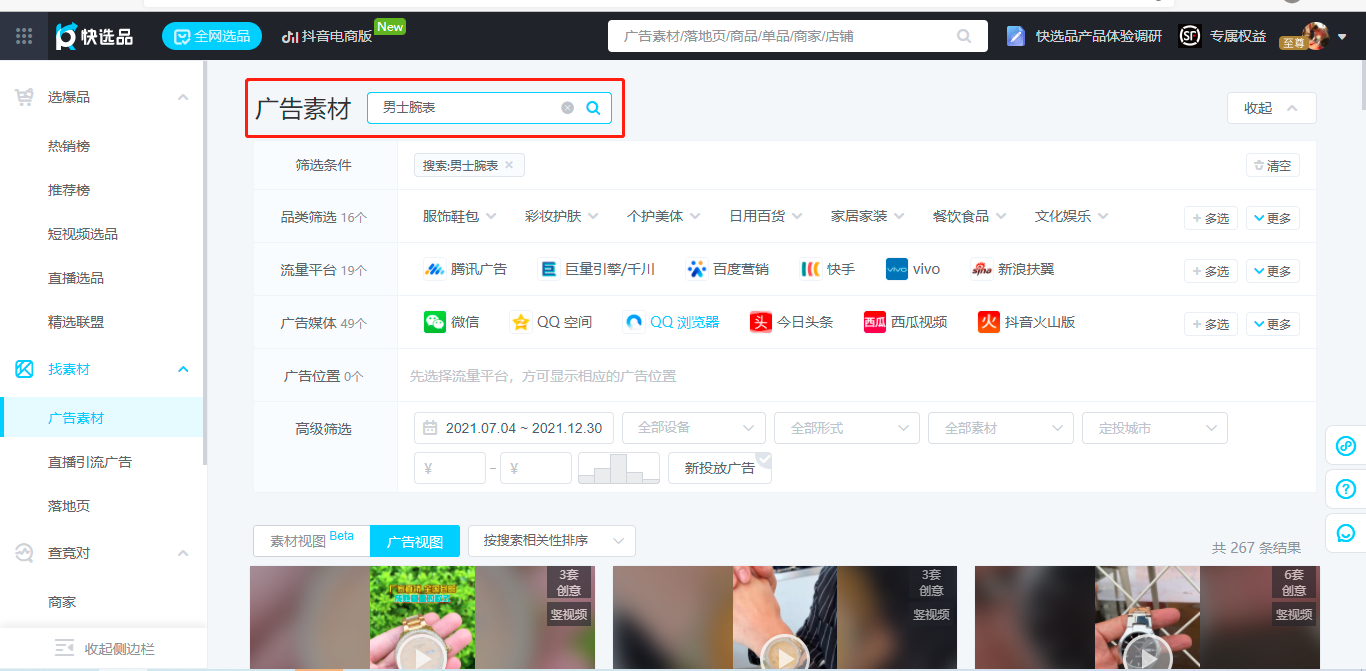Select the vivo platform

point(913,269)
